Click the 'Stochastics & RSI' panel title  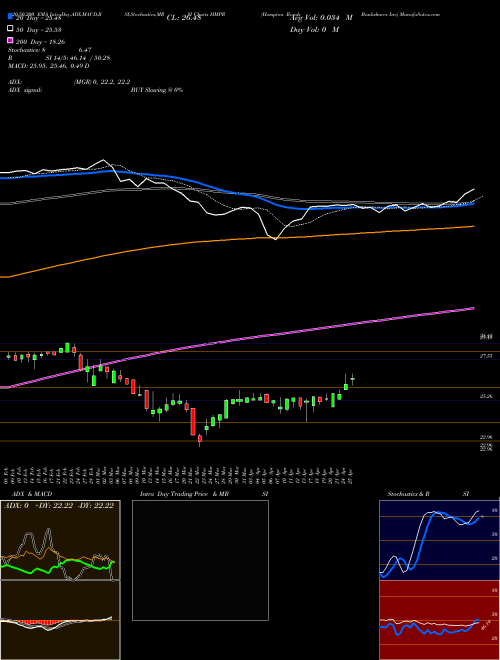428,494
